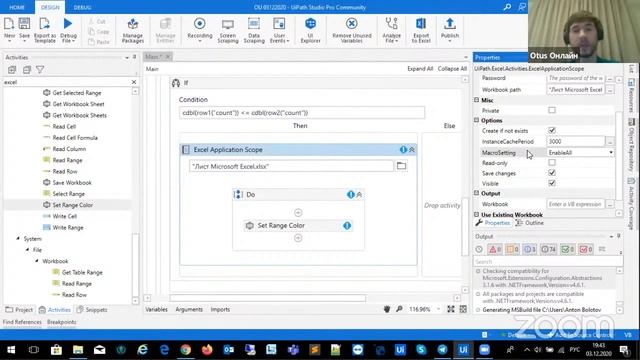This screenshot has width=640, height=360.
Task: Switch to the HOME ribbon tab
Action: tap(17, 7)
